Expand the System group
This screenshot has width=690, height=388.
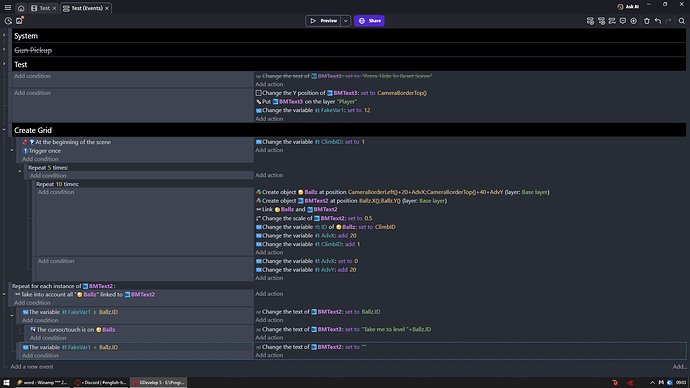point(4,35)
